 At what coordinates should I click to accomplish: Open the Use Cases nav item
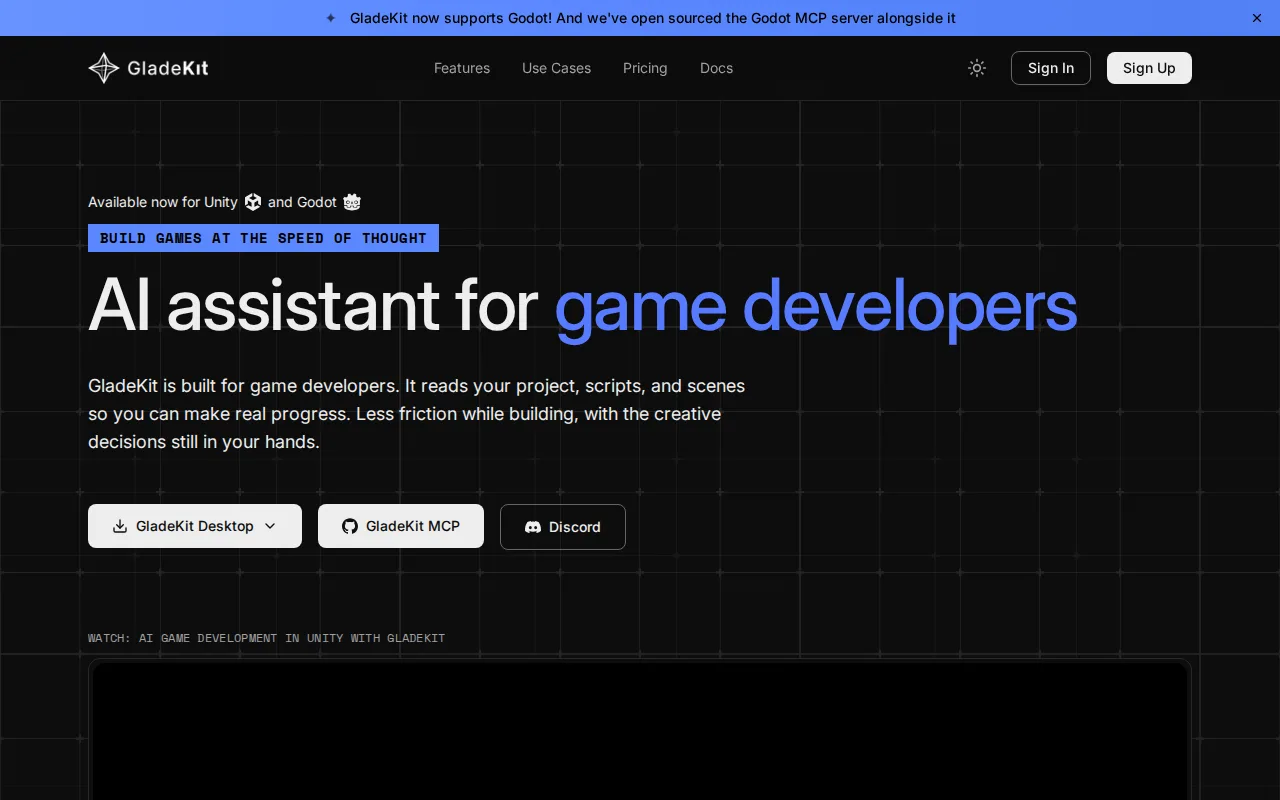coord(556,68)
